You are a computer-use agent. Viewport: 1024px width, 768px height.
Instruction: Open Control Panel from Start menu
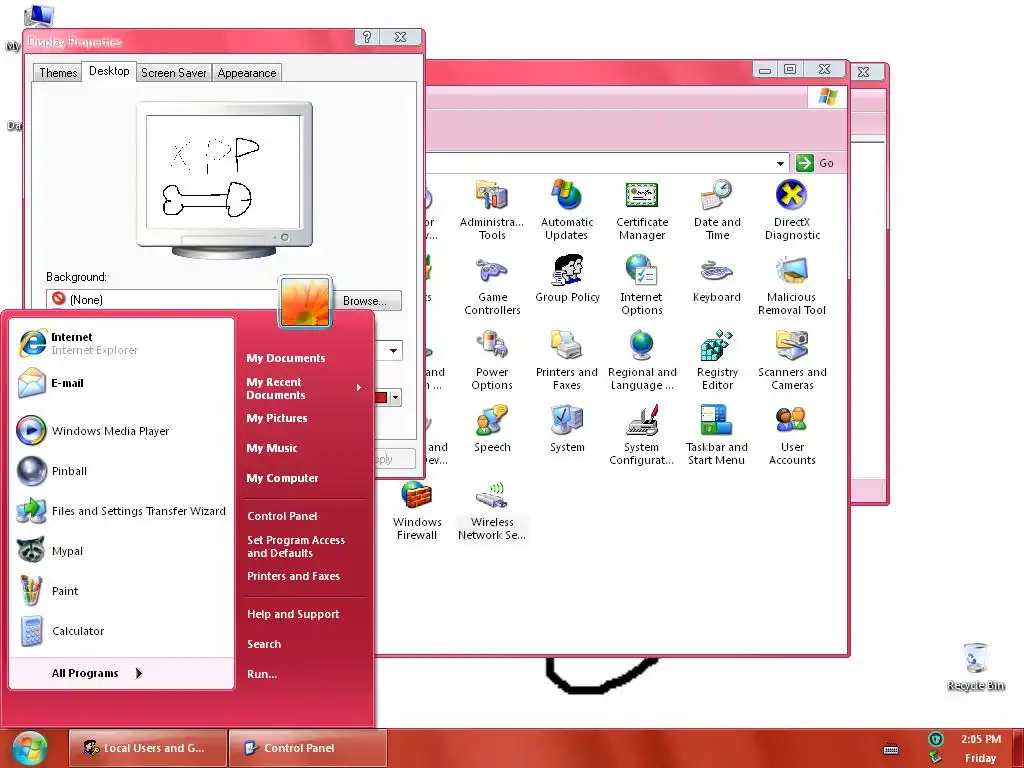pos(282,516)
